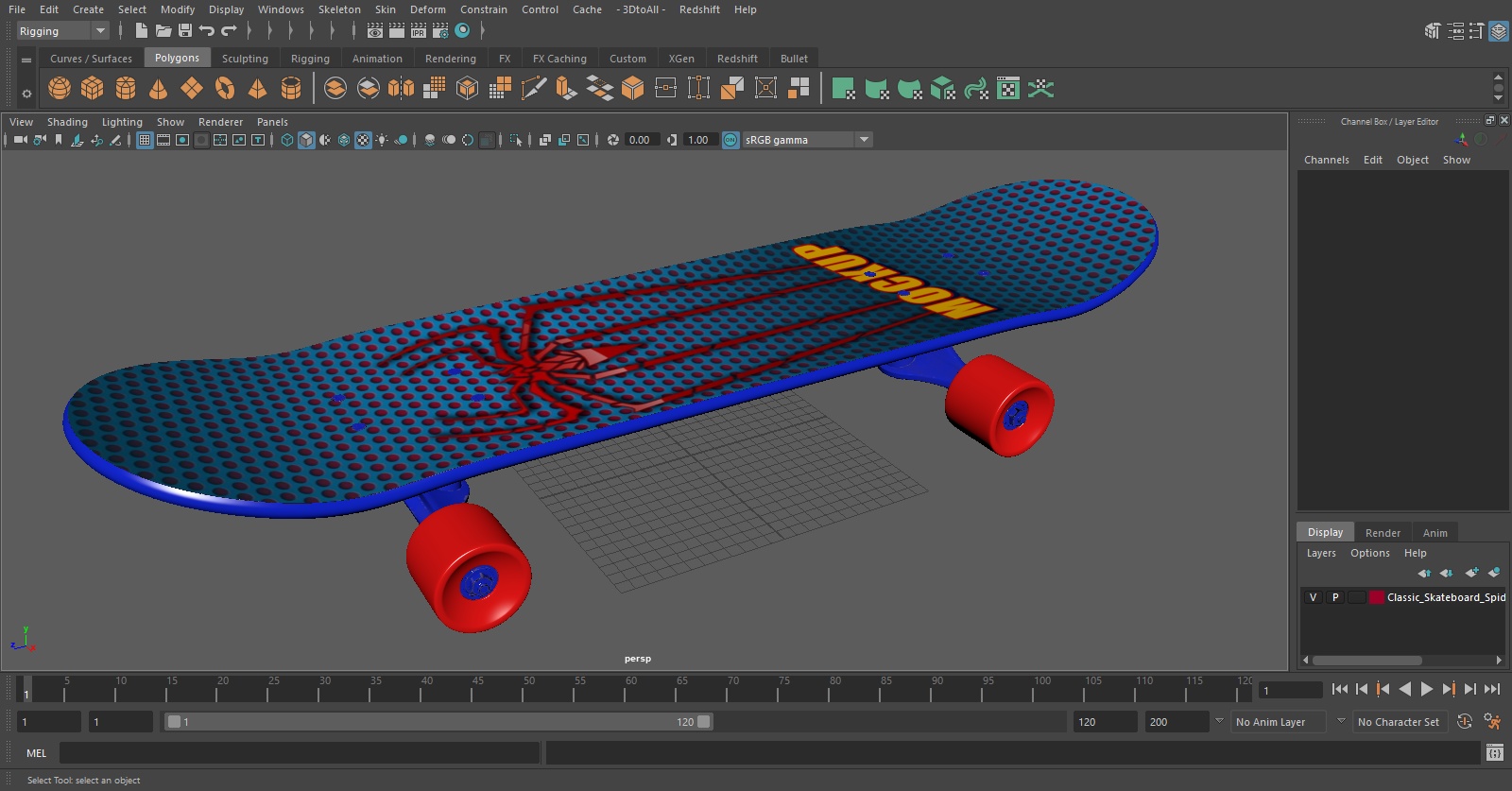Open the Redshift menu in menu bar
The width and height of the screenshot is (1512, 791).
[699, 9]
